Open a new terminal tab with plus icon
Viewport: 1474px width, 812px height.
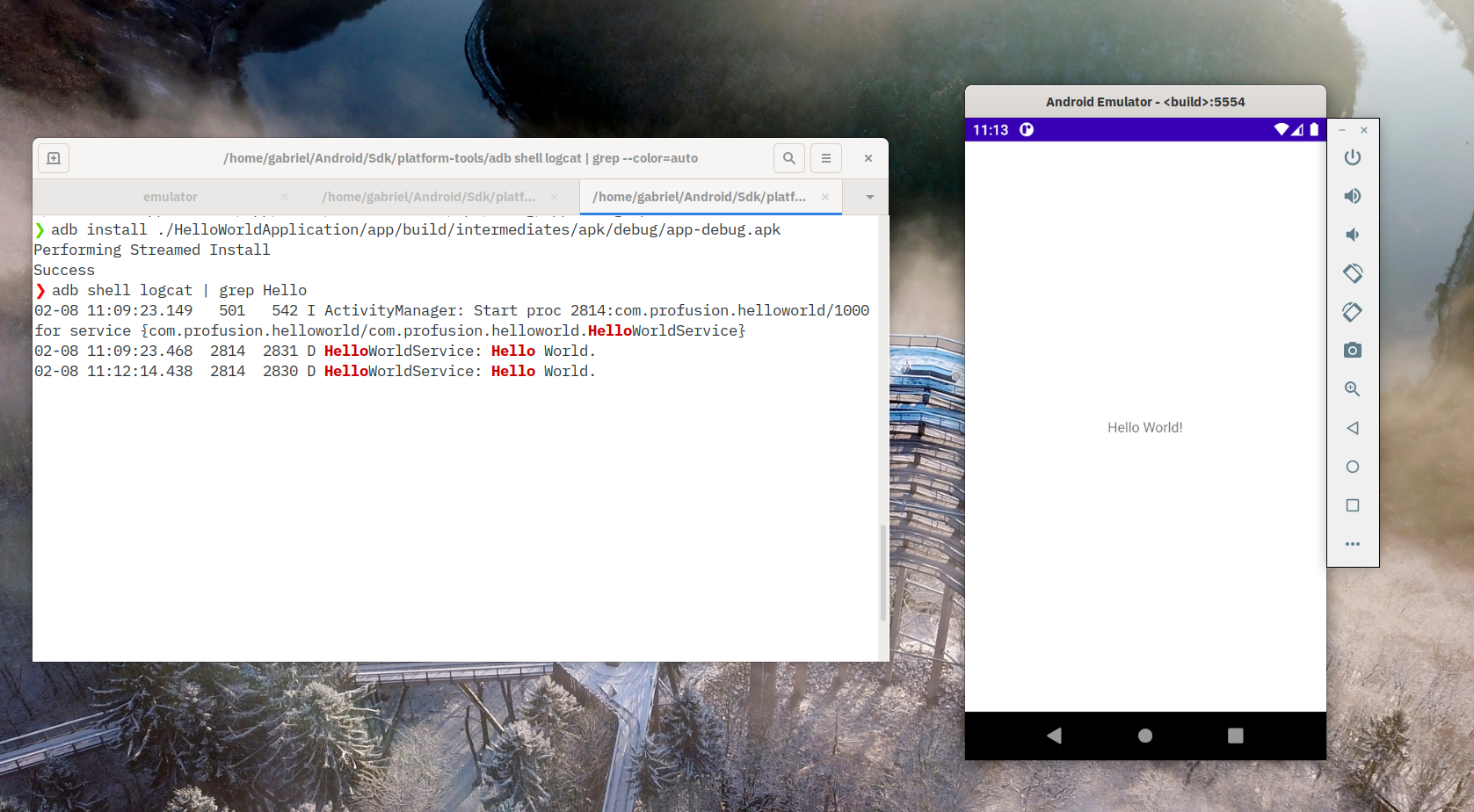pos(54,158)
